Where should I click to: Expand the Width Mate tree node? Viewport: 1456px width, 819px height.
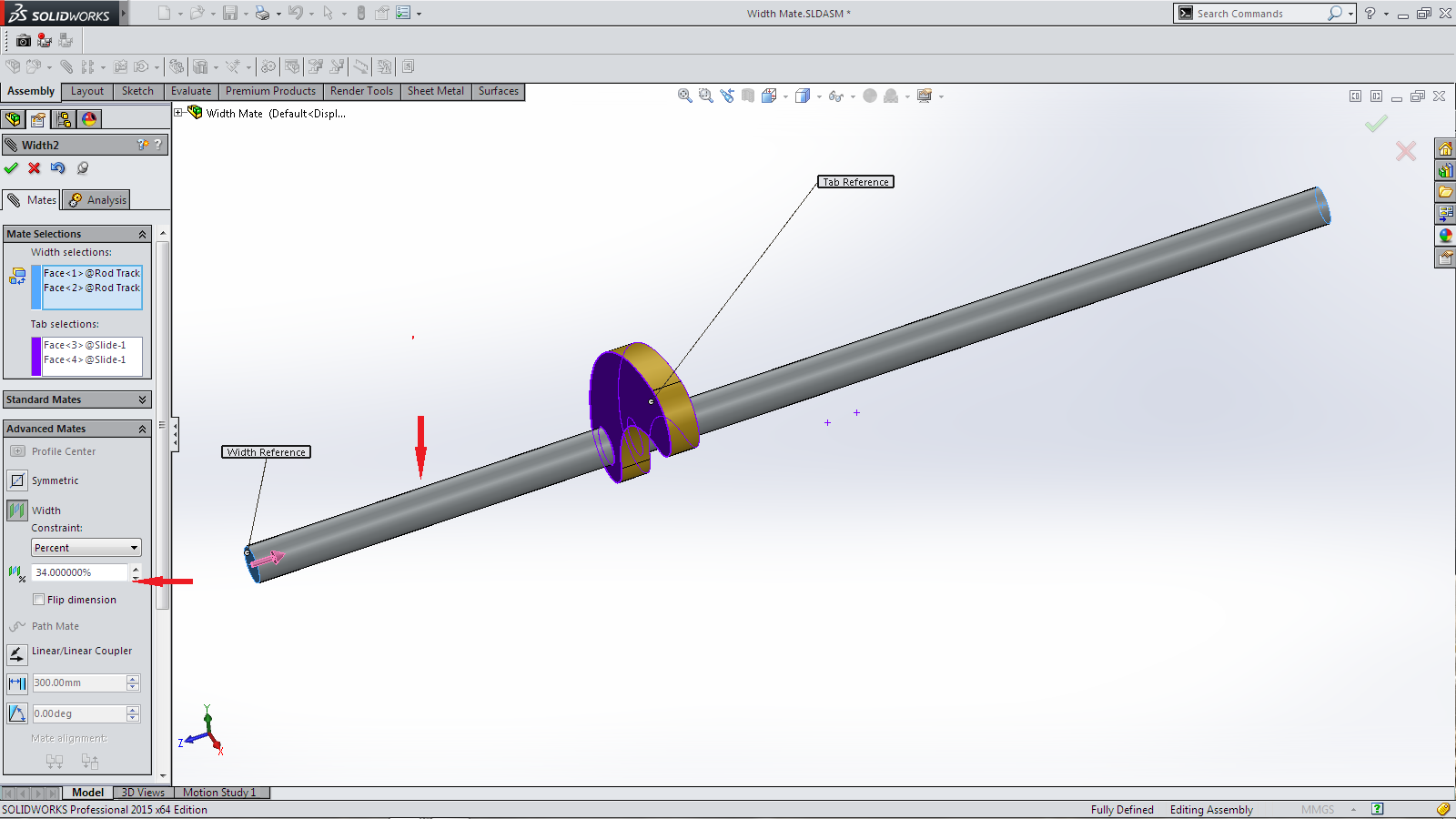[179, 113]
